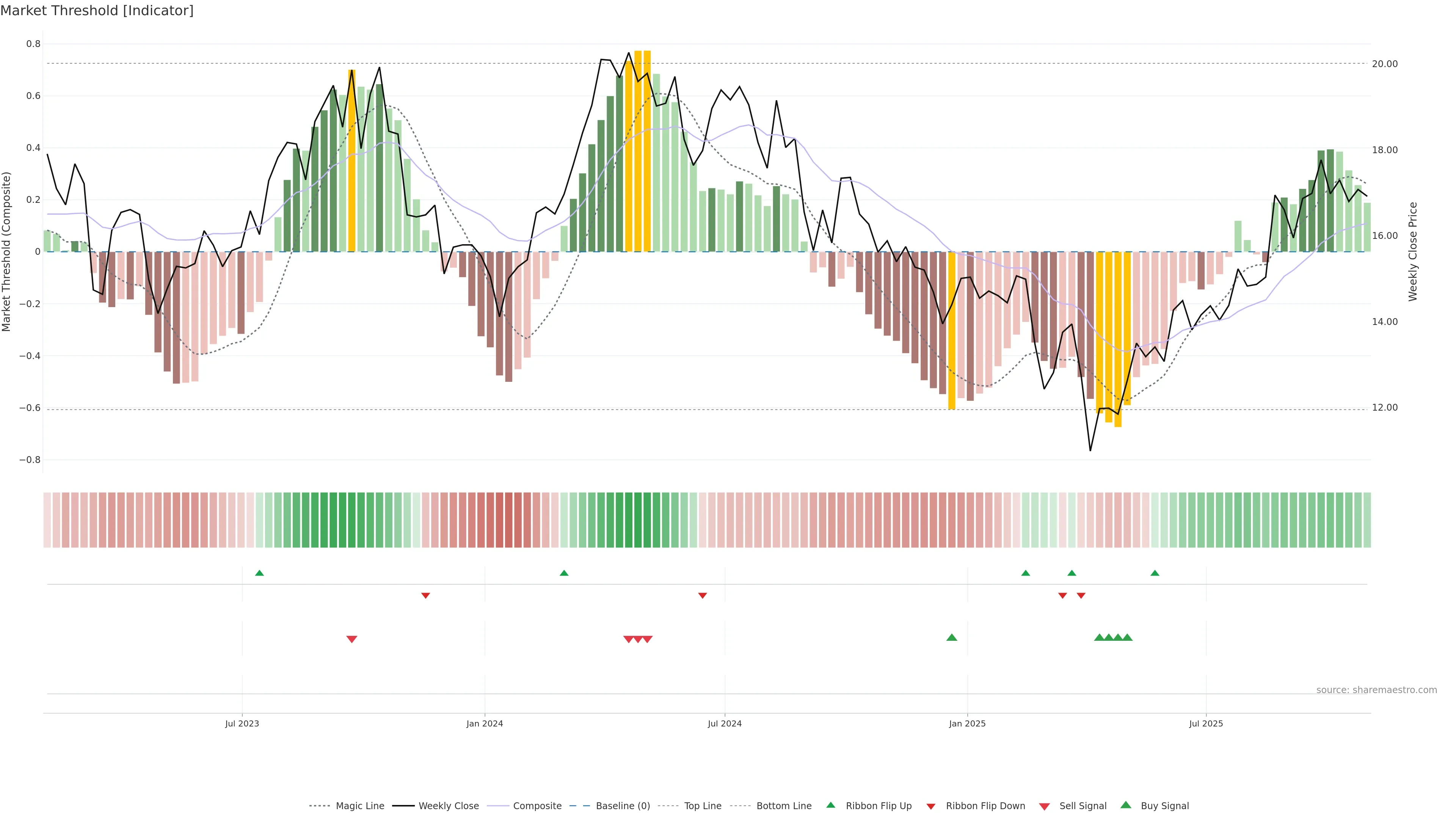Click the single sell signal marker after Jul 2023
This screenshot has height=819, width=1456.
pyautogui.click(x=351, y=639)
